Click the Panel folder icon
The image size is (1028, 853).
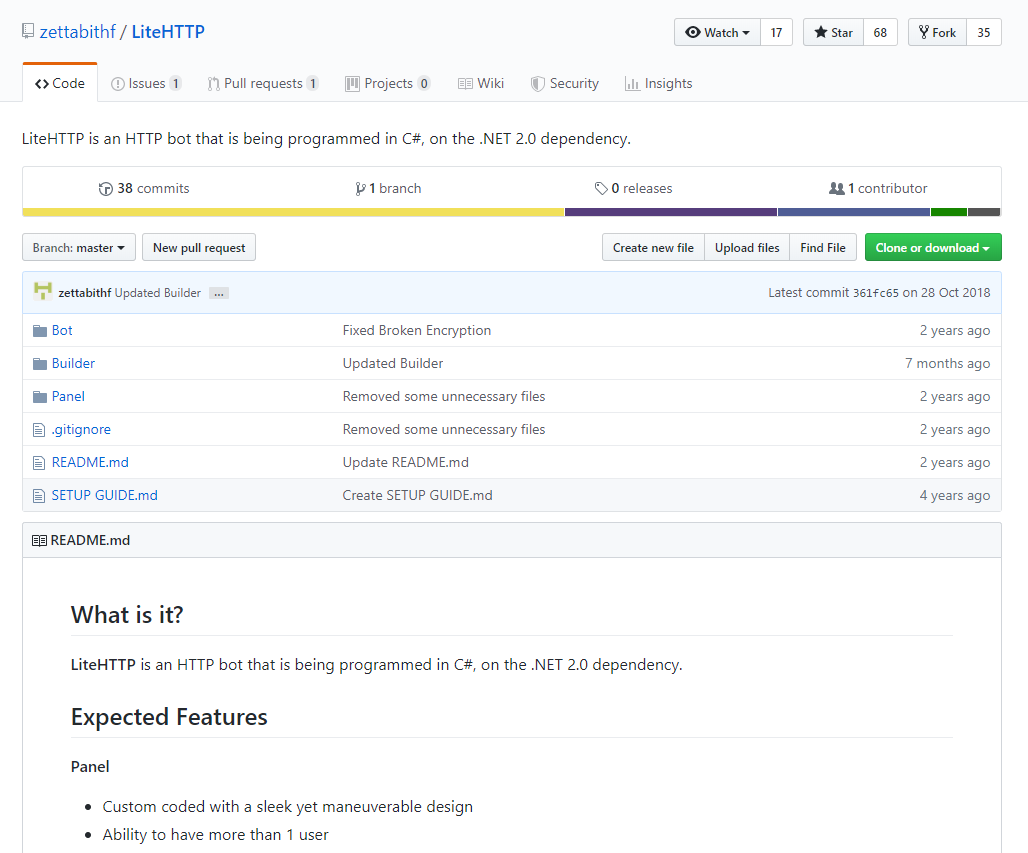click(x=40, y=397)
